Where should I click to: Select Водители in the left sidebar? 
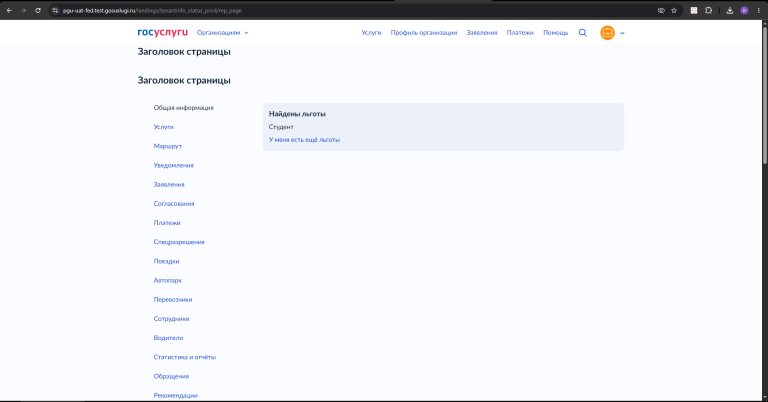(x=168, y=338)
